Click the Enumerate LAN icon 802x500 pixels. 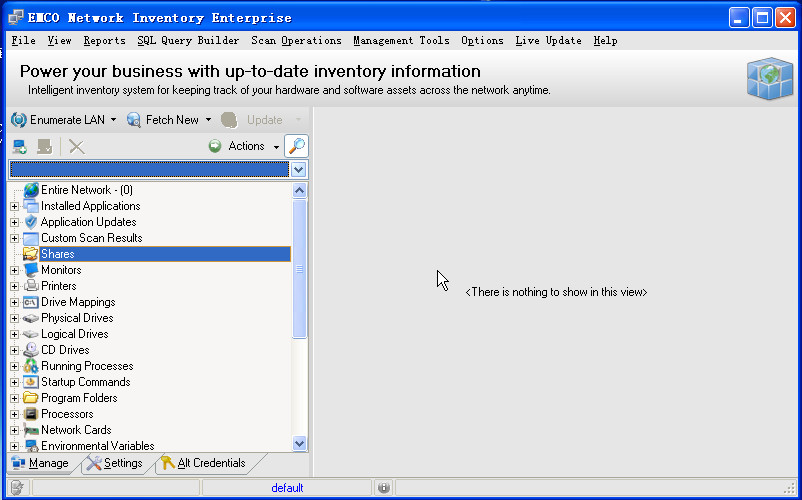[x=19, y=120]
